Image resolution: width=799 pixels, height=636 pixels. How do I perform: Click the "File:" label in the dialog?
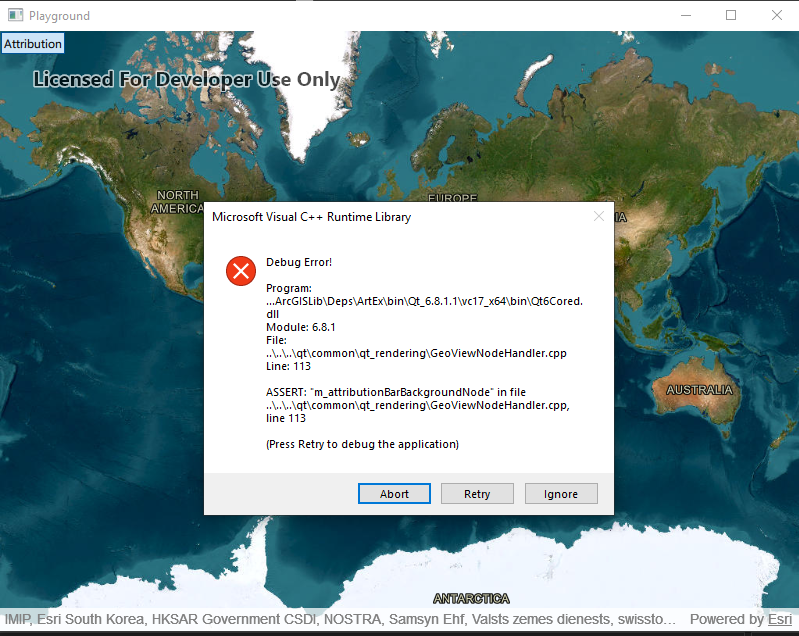point(276,340)
